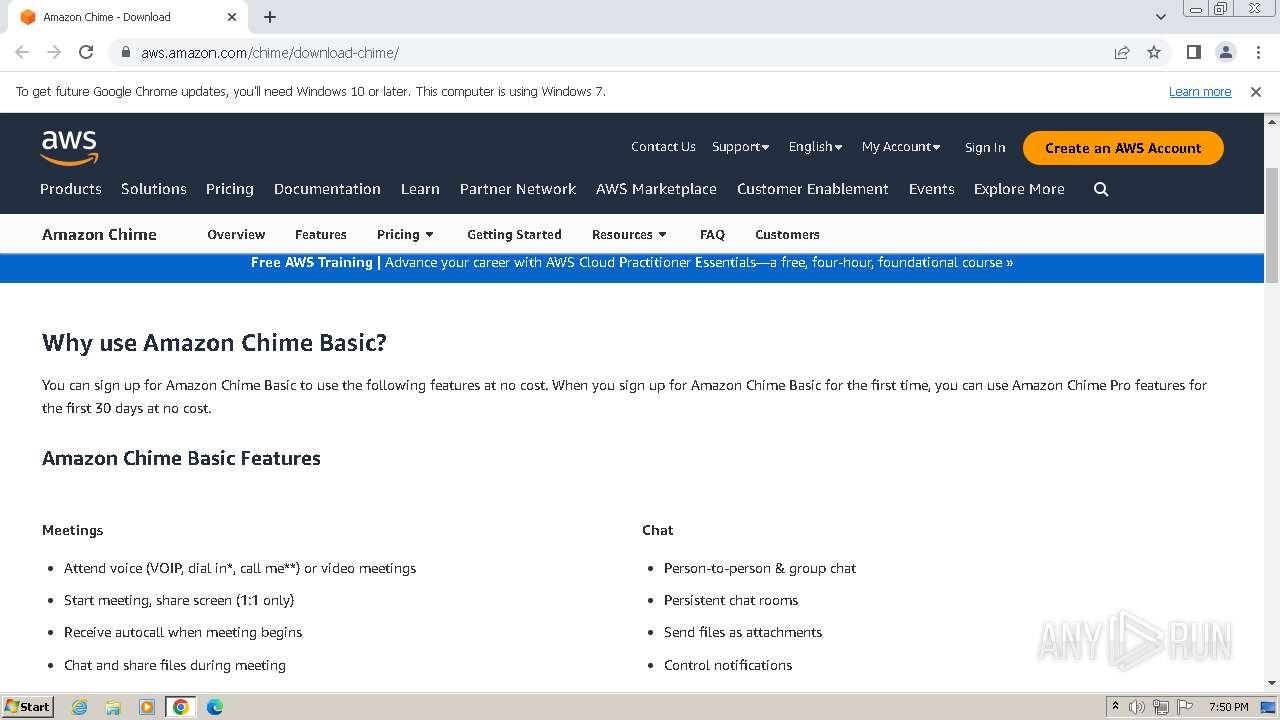Click the Contact Us link
The height and width of the screenshot is (720, 1280).
pos(663,147)
